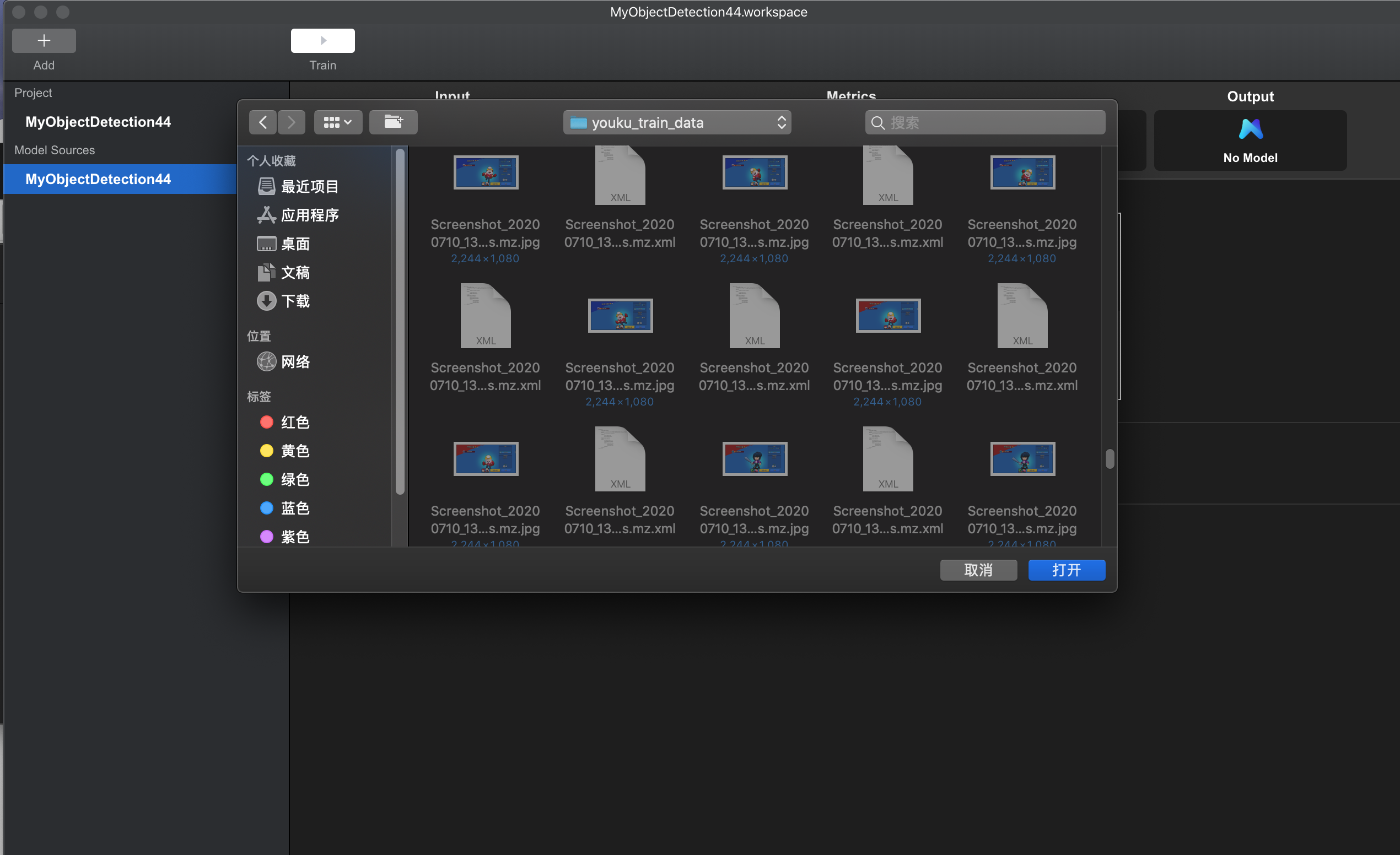Click the file list scrollbar thumb

(x=1109, y=458)
